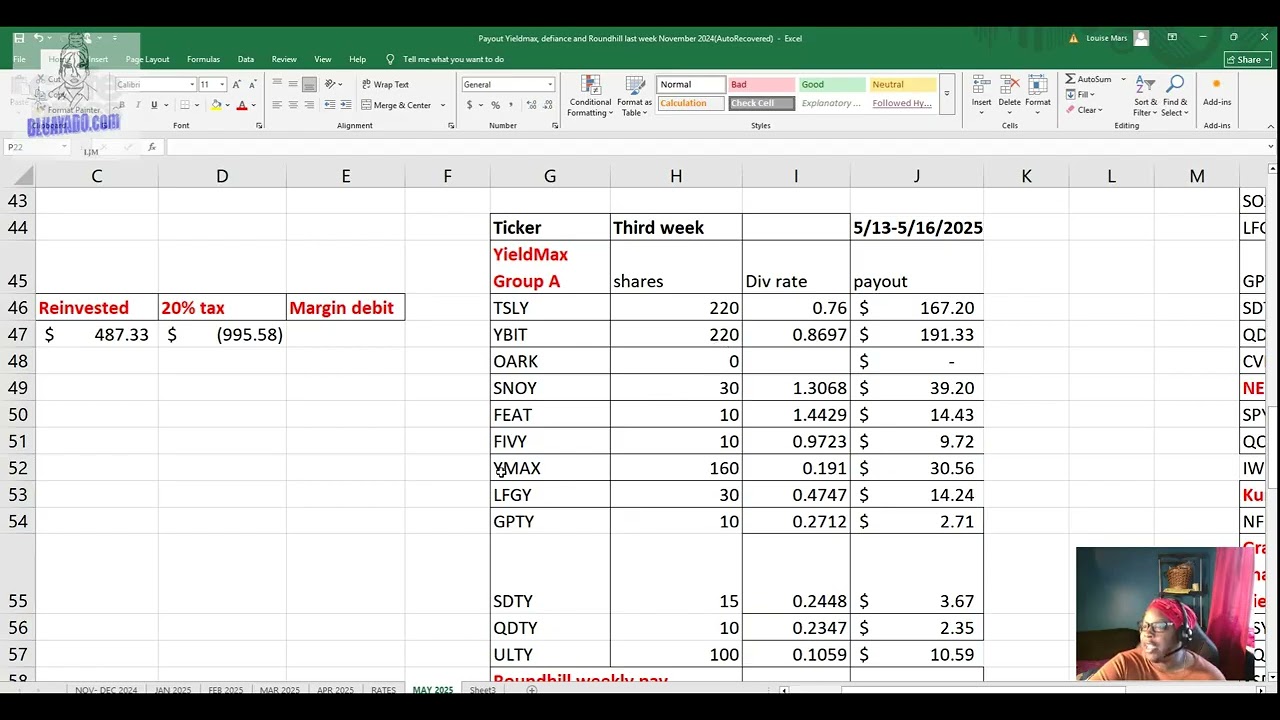Toggle center text horizontally

click(x=293, y=105)
